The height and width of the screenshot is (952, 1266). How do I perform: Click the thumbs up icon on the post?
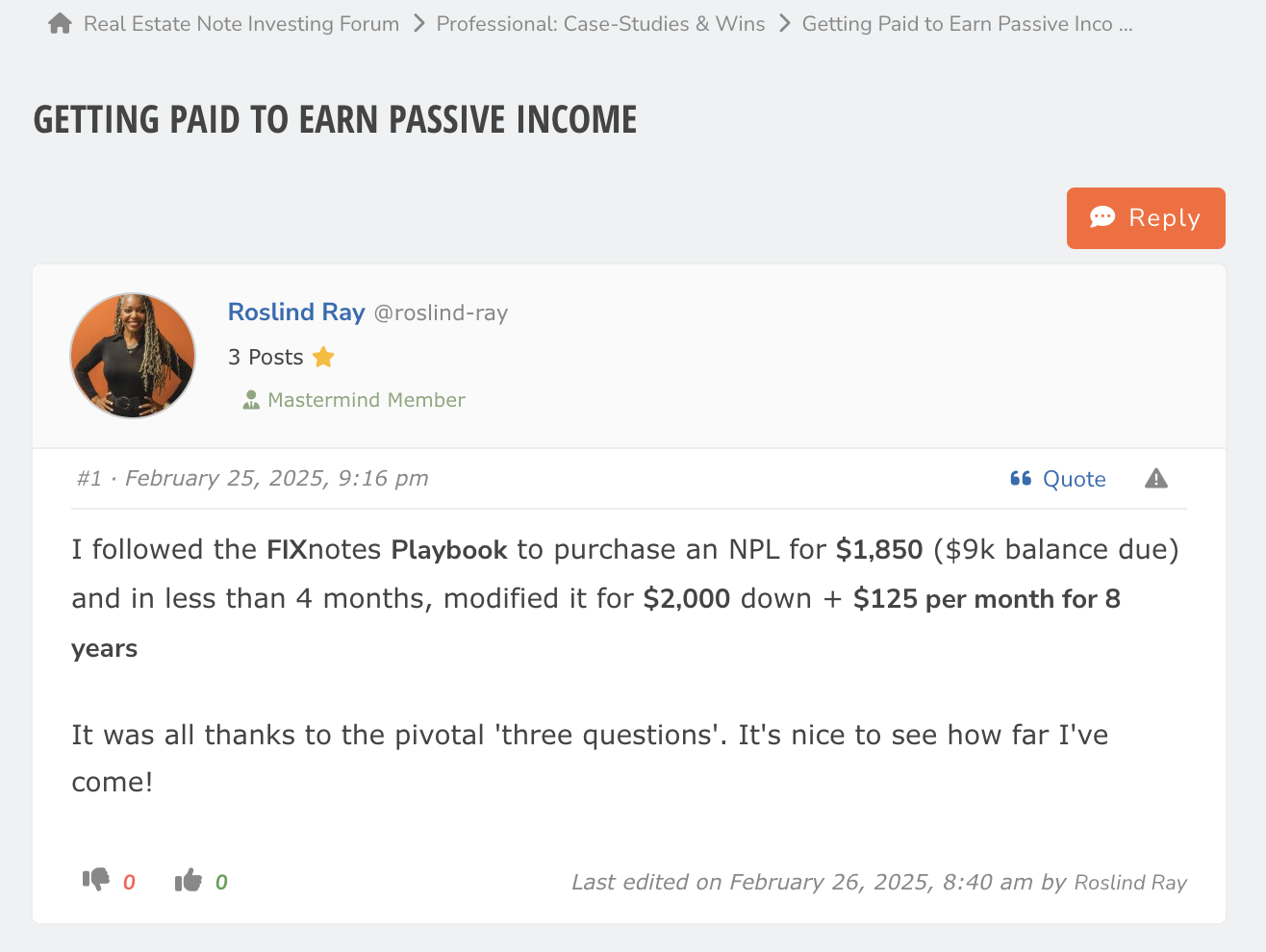[x=190, y=878]
